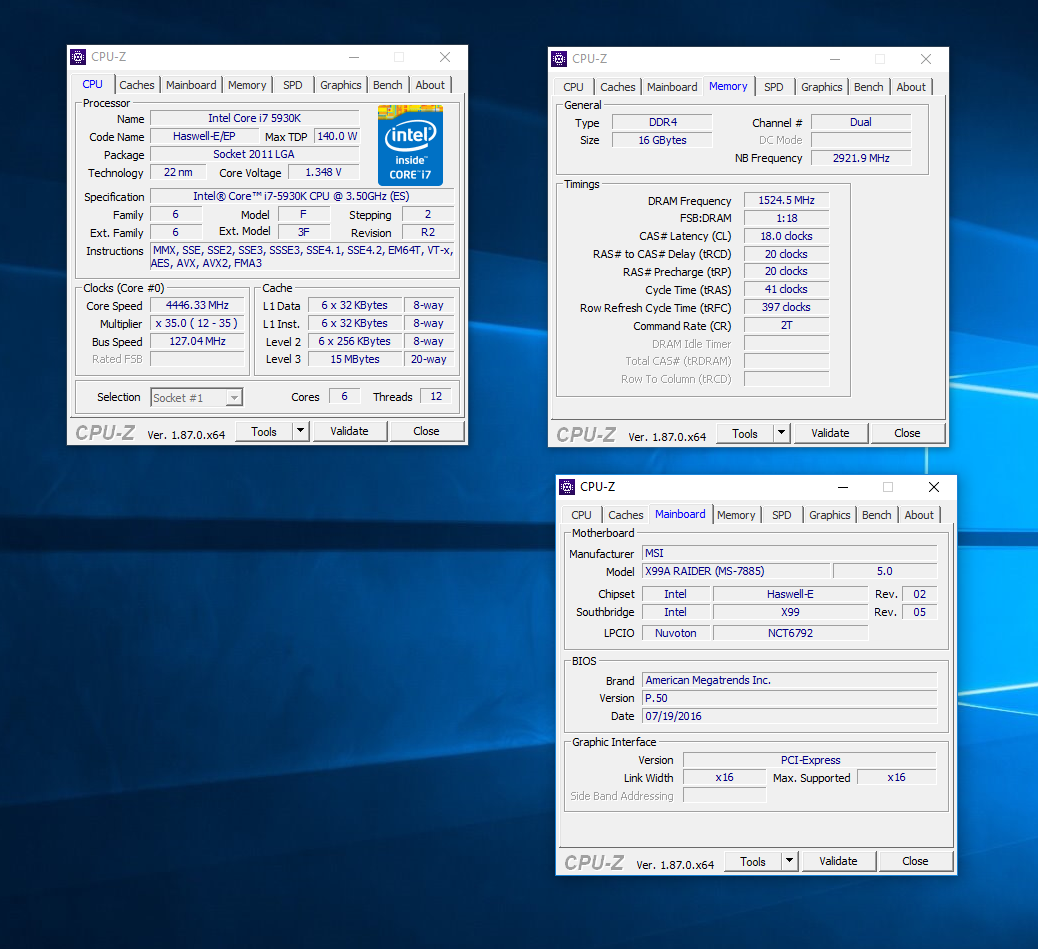Click Validate button in the Memory window

coord(830,433)
